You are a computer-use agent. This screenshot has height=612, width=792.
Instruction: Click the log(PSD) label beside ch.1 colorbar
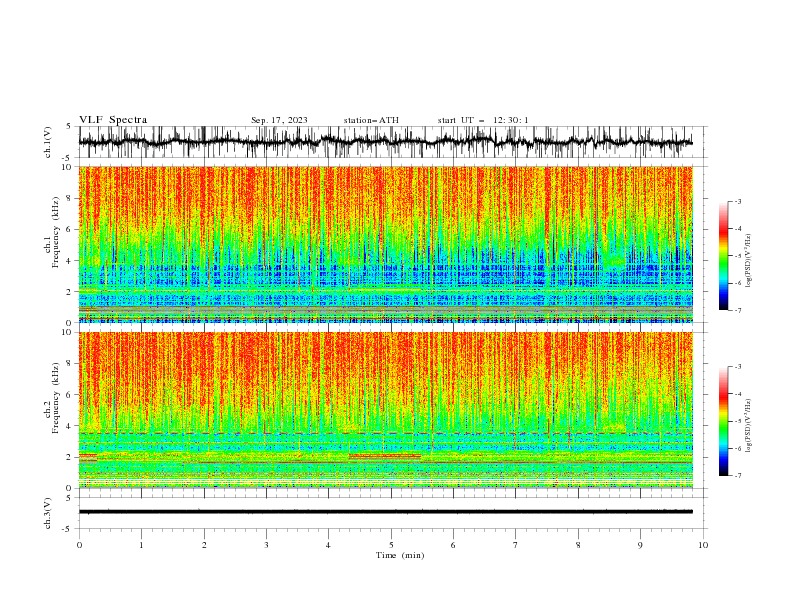click(x=749, y=261)
